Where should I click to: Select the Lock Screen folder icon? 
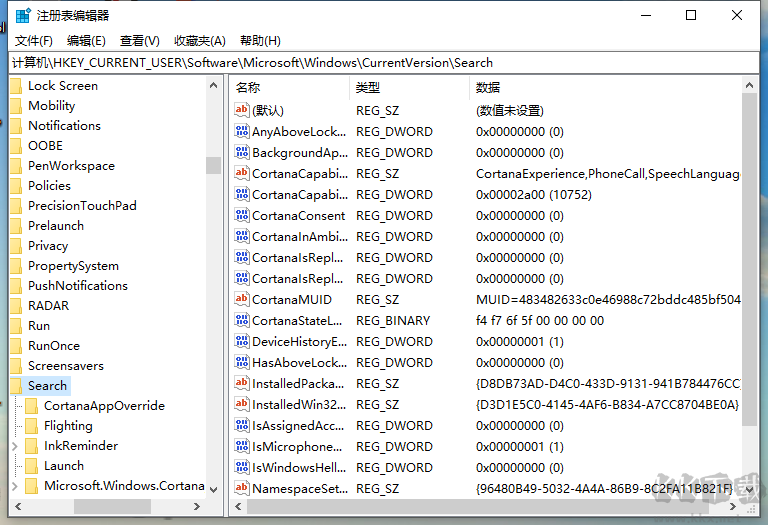[x=16, y=86]
